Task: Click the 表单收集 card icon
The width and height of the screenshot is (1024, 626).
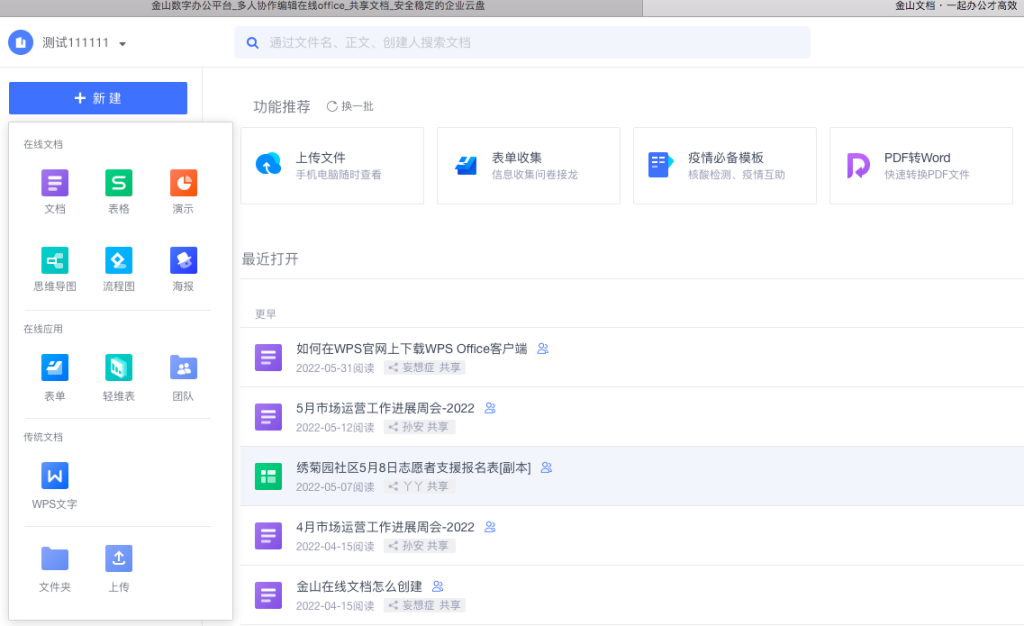Action: pyautogui.click(x=466, y=165)
